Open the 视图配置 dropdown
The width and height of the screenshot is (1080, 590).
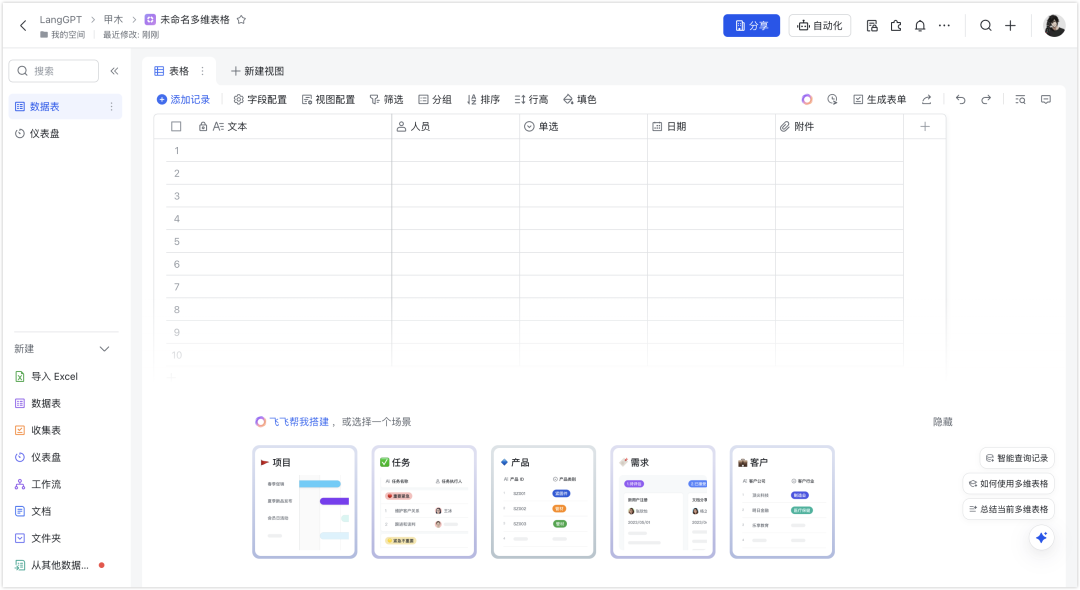[x=330, y=99]
